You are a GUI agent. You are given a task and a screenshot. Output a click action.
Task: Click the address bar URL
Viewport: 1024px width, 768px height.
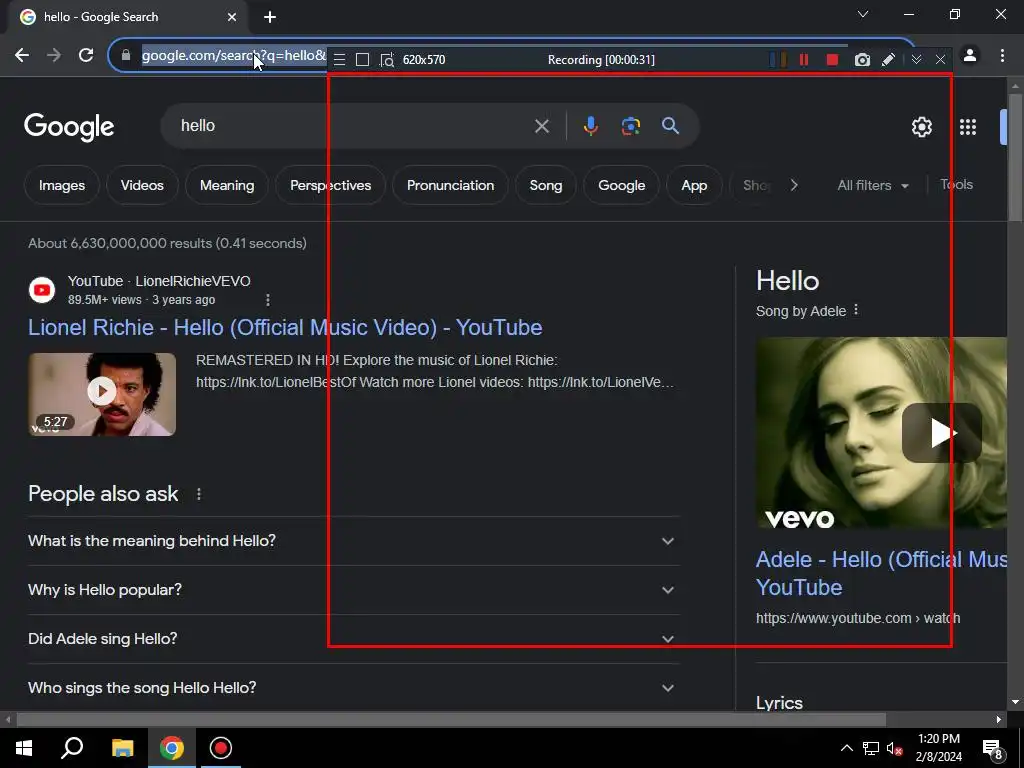click(234, 56)
